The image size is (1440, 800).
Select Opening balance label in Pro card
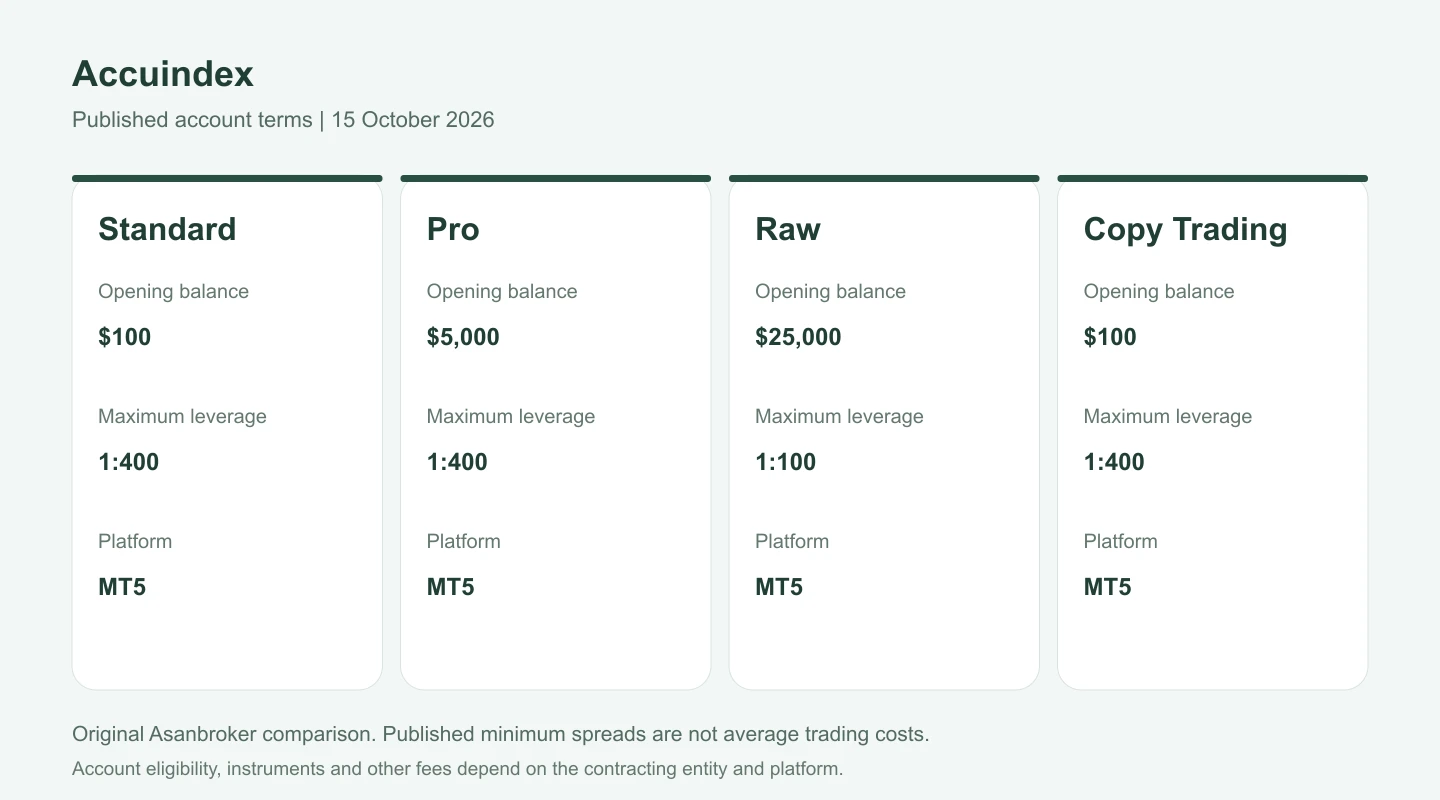click(x=502, y=292)
